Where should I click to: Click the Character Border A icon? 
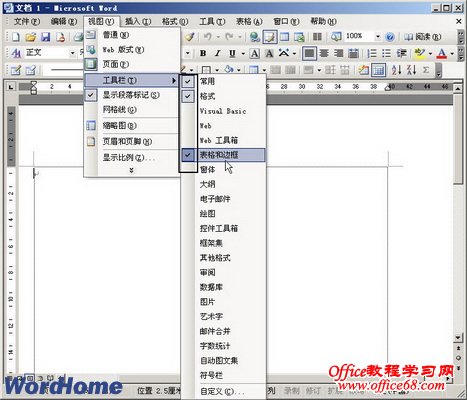pos(254,53)
